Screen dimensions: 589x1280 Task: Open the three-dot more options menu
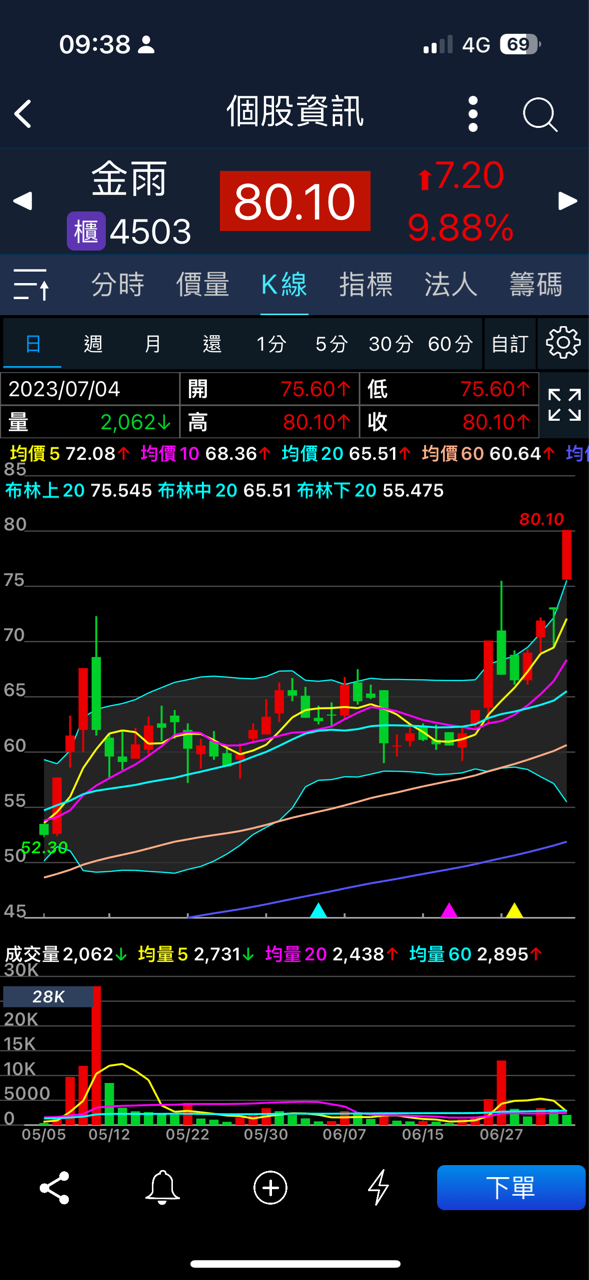pos(473,114)
